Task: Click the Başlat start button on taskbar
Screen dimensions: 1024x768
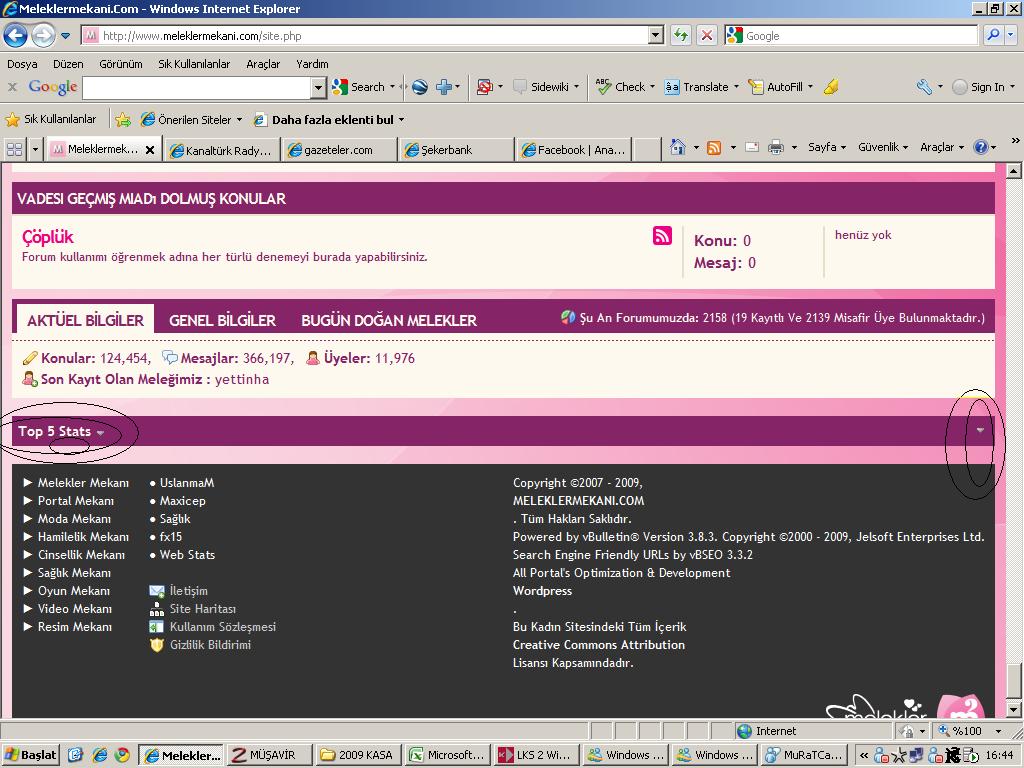Action: tap(30, 755)
